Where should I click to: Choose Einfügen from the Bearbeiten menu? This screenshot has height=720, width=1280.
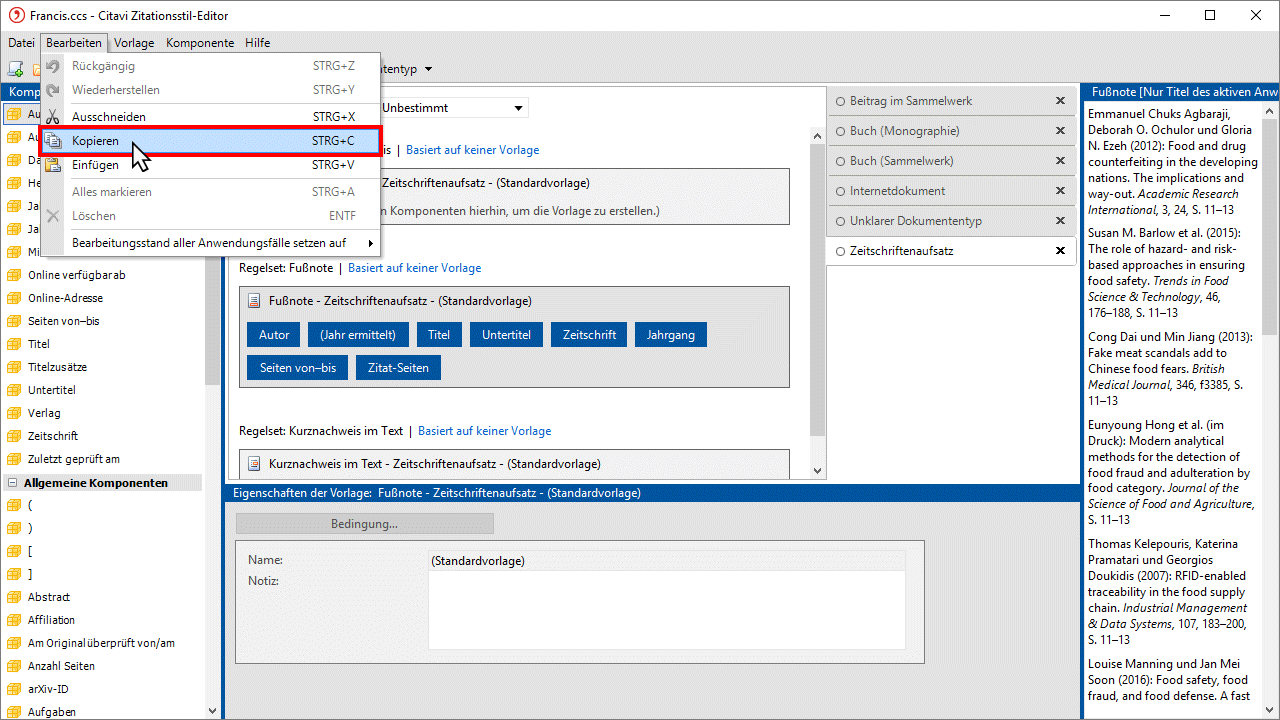coord(96,165)
